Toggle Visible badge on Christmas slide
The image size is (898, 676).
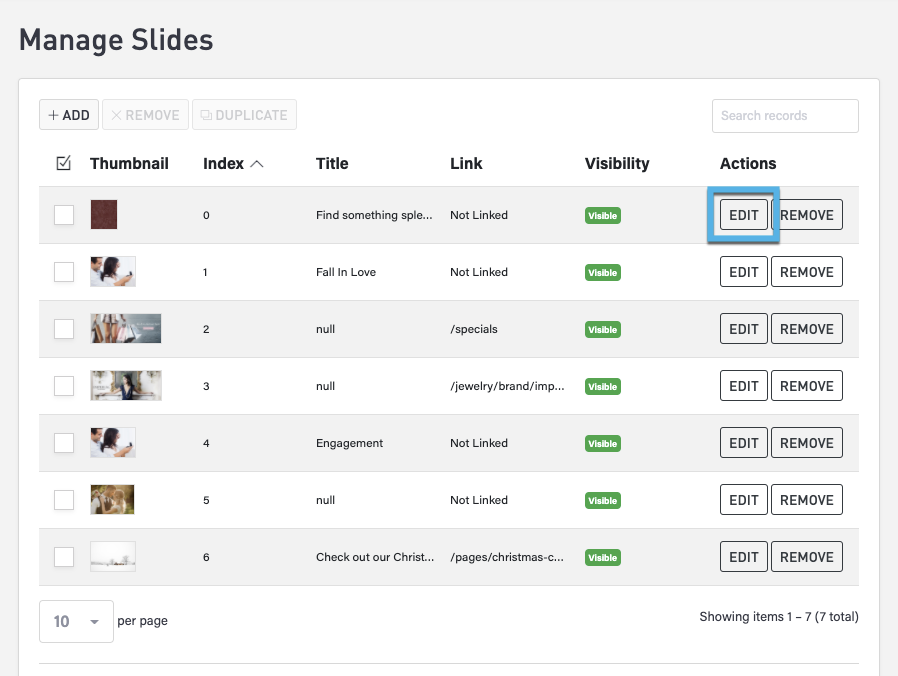pyautogui.click(x=602, y=558)
